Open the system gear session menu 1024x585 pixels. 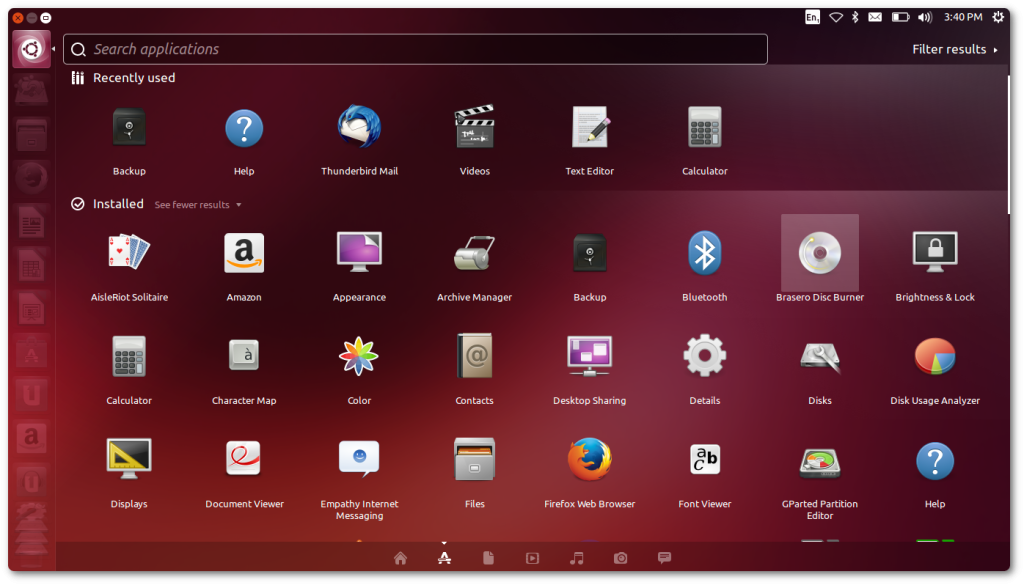tap(999, 18)
